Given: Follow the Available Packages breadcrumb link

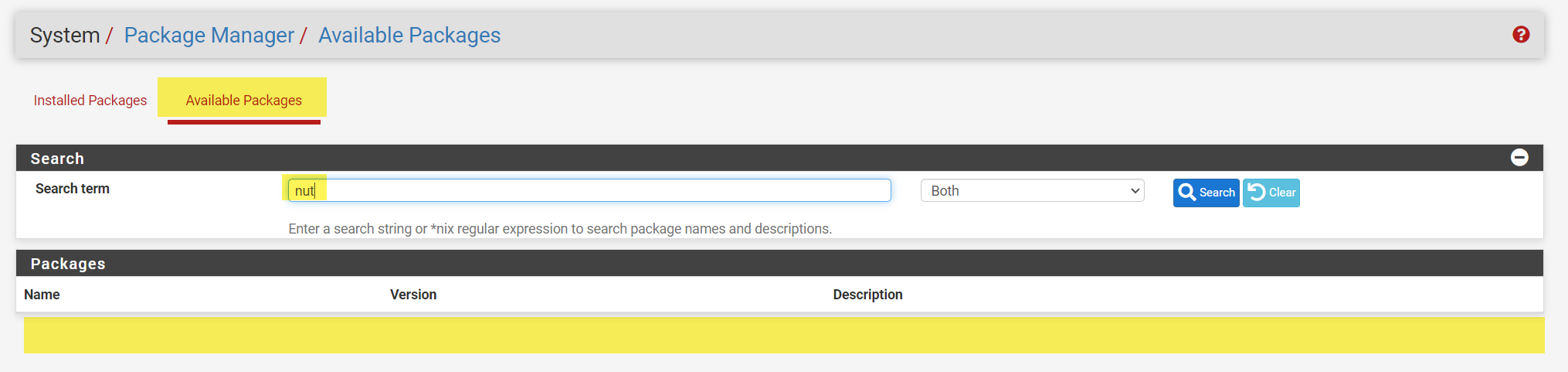Looking at the screenshot, I should point(409,36).
